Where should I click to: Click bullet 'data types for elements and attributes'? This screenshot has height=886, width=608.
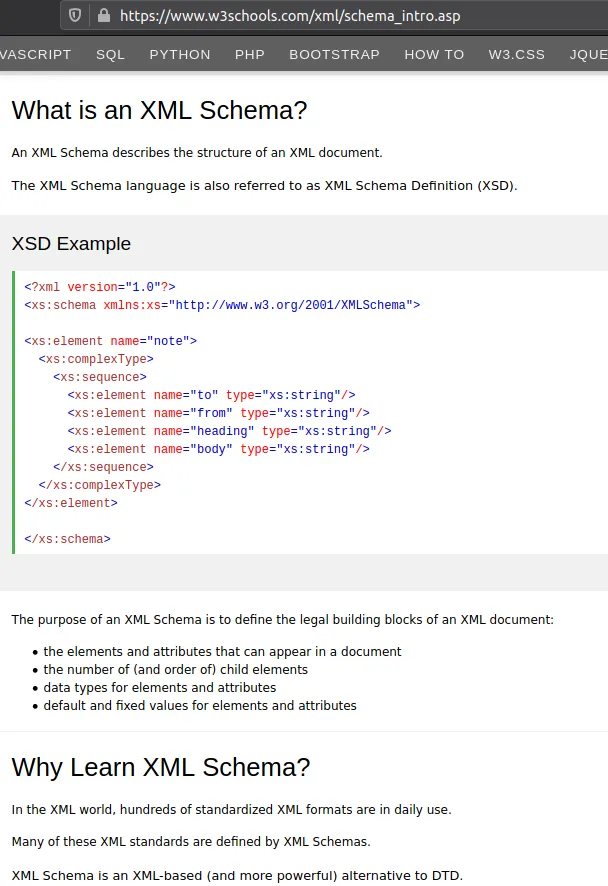click(160, 688)
